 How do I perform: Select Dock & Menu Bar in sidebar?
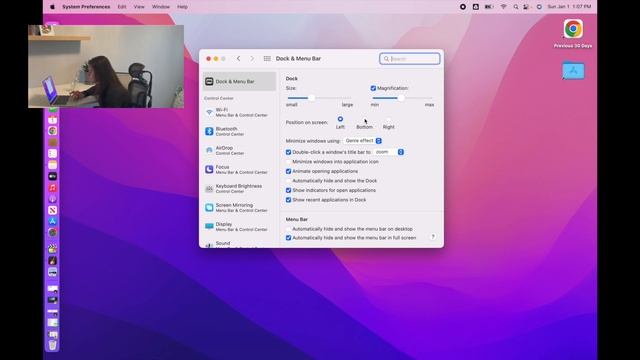point(239,81)
